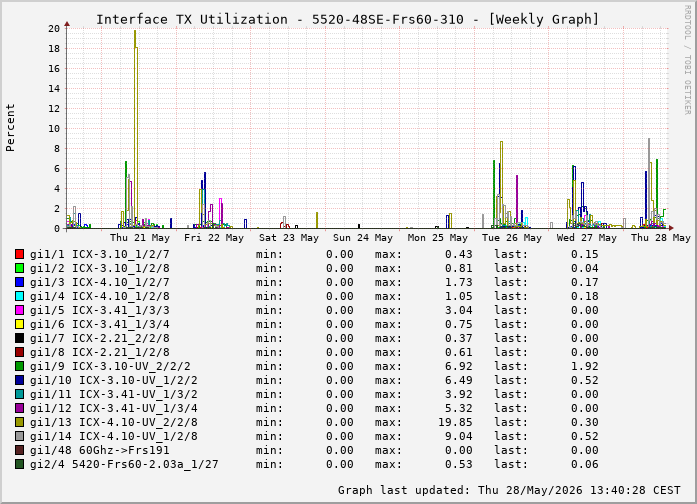
Task: Click the Thu 21 May axis label
Action: point(140,238)
